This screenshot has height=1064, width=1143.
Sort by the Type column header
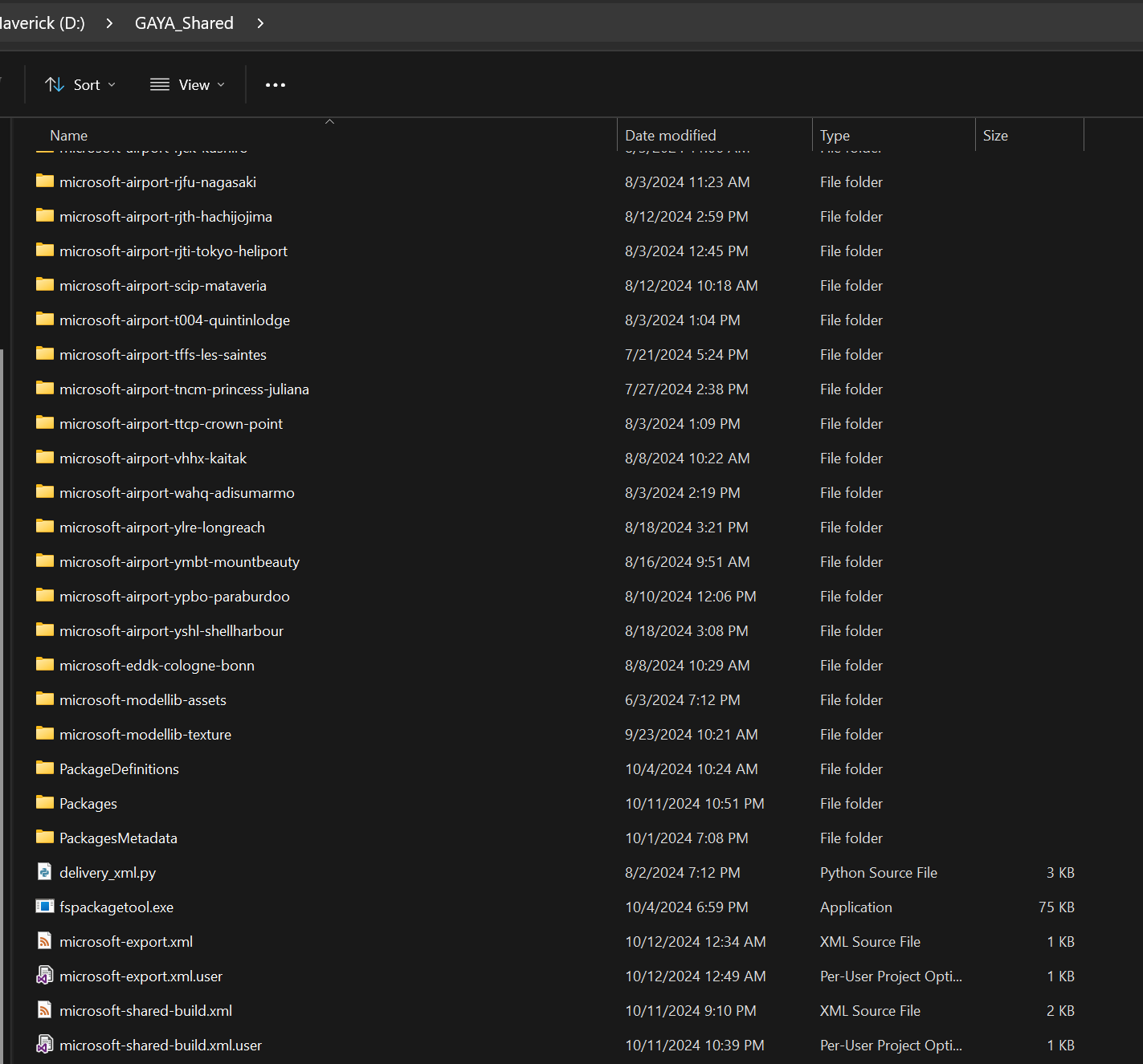[835, 136]
